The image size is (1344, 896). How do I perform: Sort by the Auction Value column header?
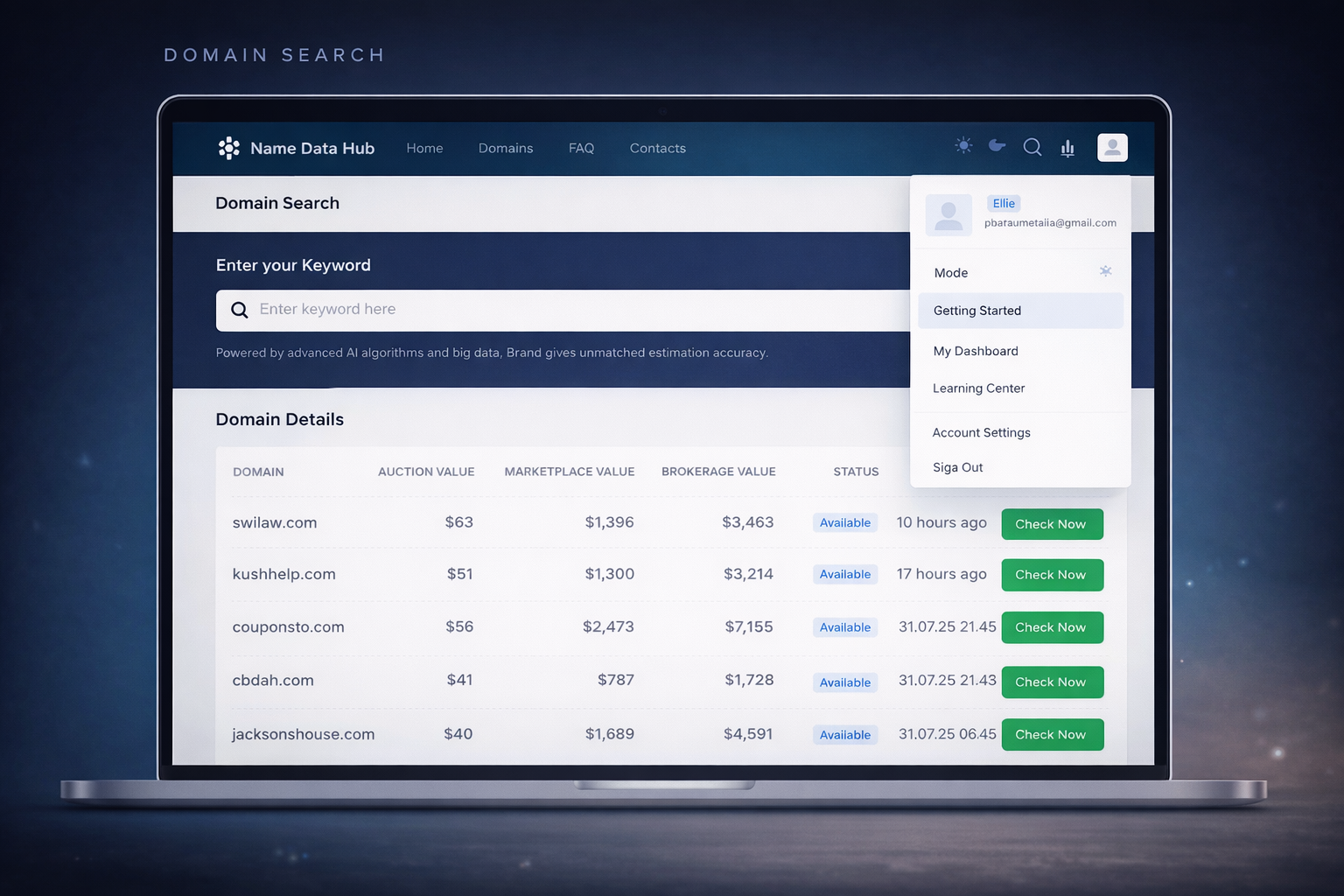pos(426,472)
